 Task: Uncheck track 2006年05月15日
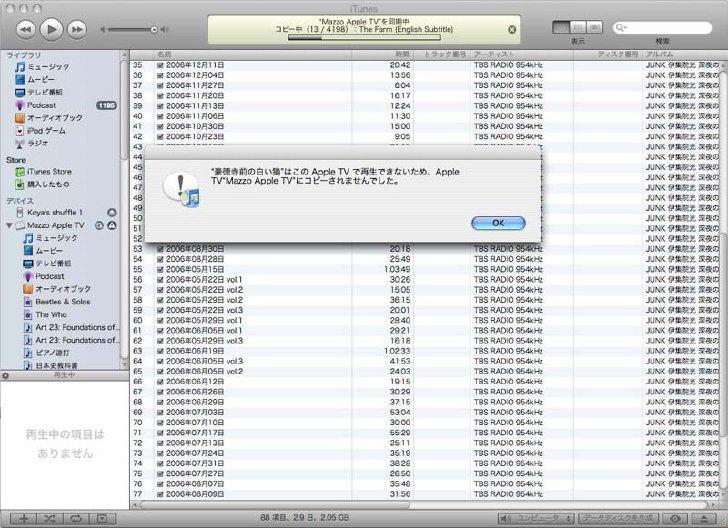(160, 270)
